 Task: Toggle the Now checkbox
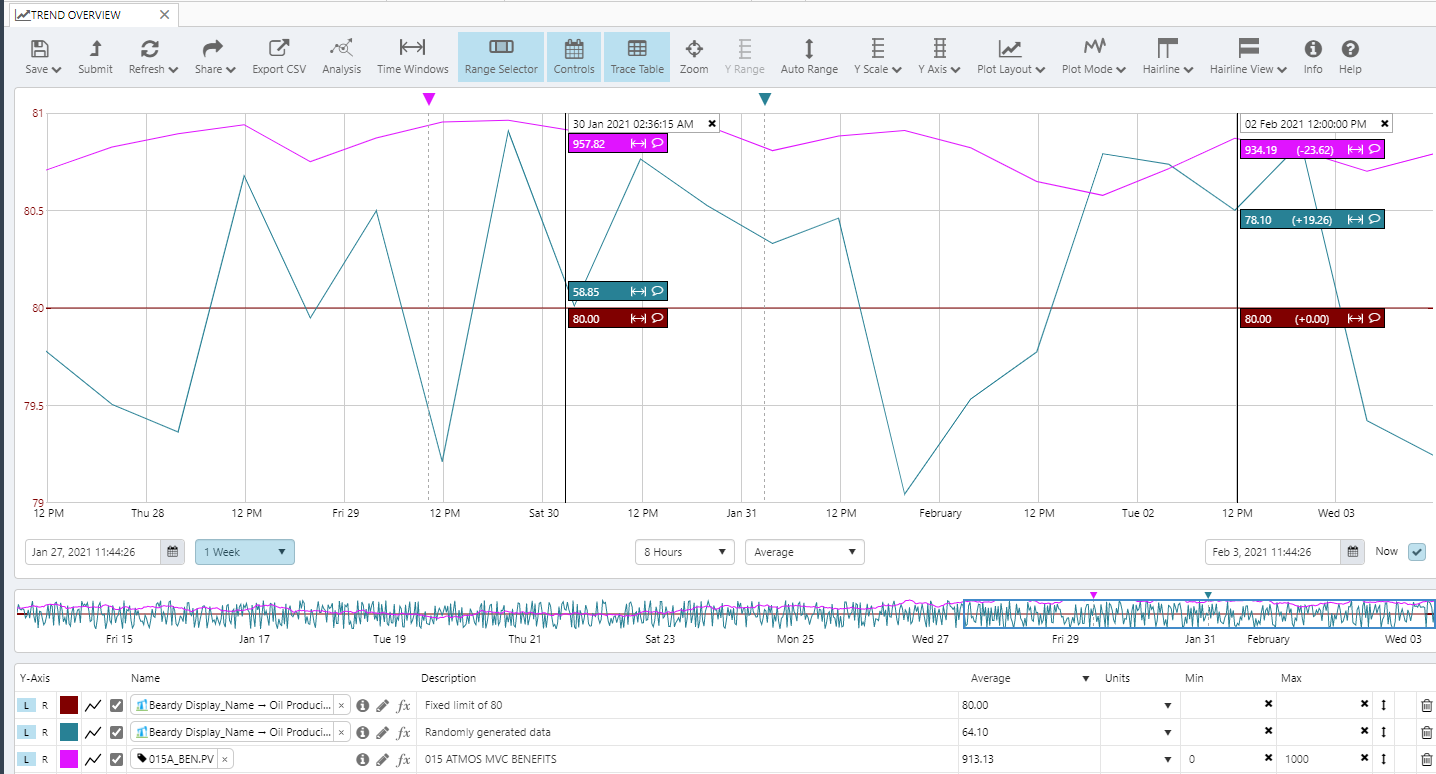tap(1416, 552)
